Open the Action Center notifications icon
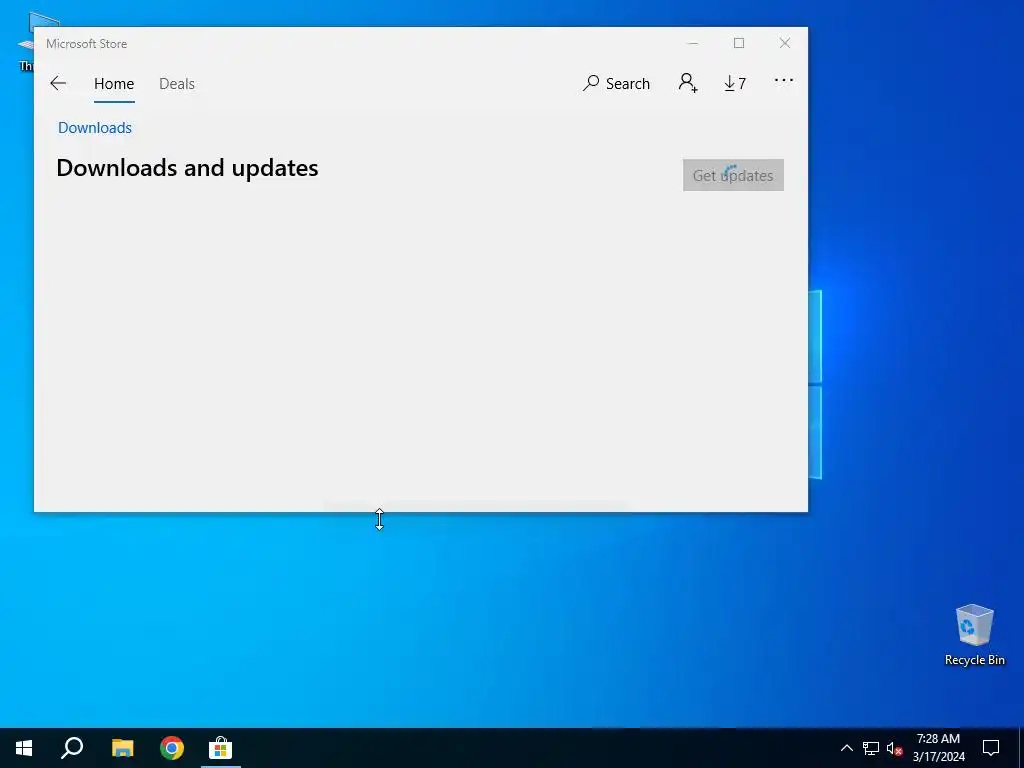1024x768 pixels. pyautogui.click(x=991, y=748)
